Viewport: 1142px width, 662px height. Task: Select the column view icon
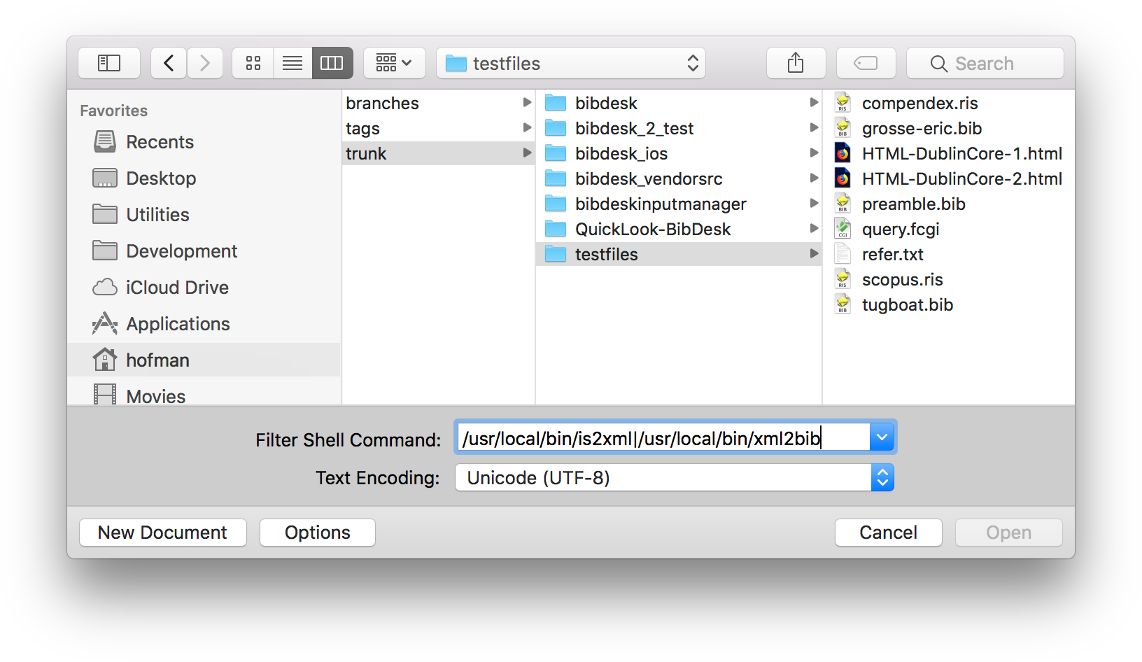click(x=332, y=62)
